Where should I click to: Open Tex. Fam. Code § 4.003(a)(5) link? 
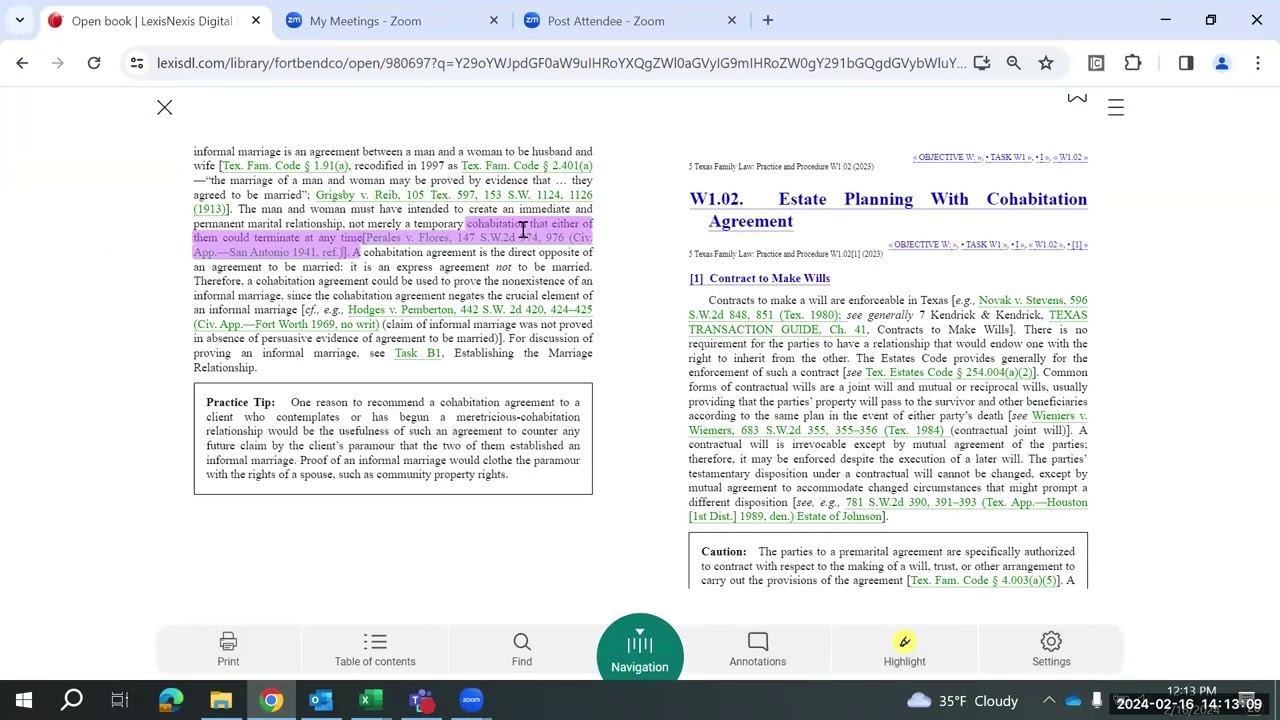[983, 581]
